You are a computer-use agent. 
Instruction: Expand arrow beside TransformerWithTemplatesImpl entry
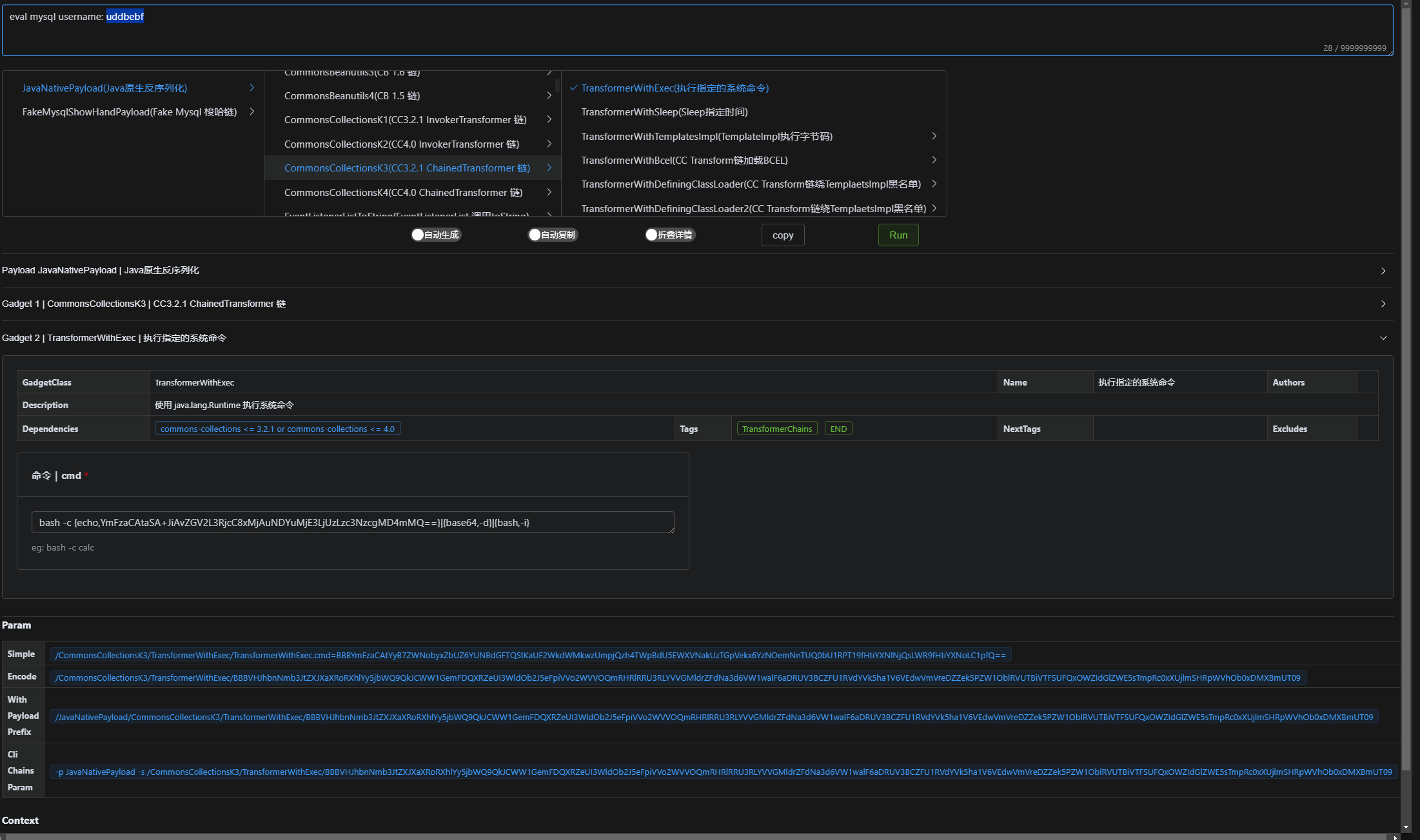934,136
